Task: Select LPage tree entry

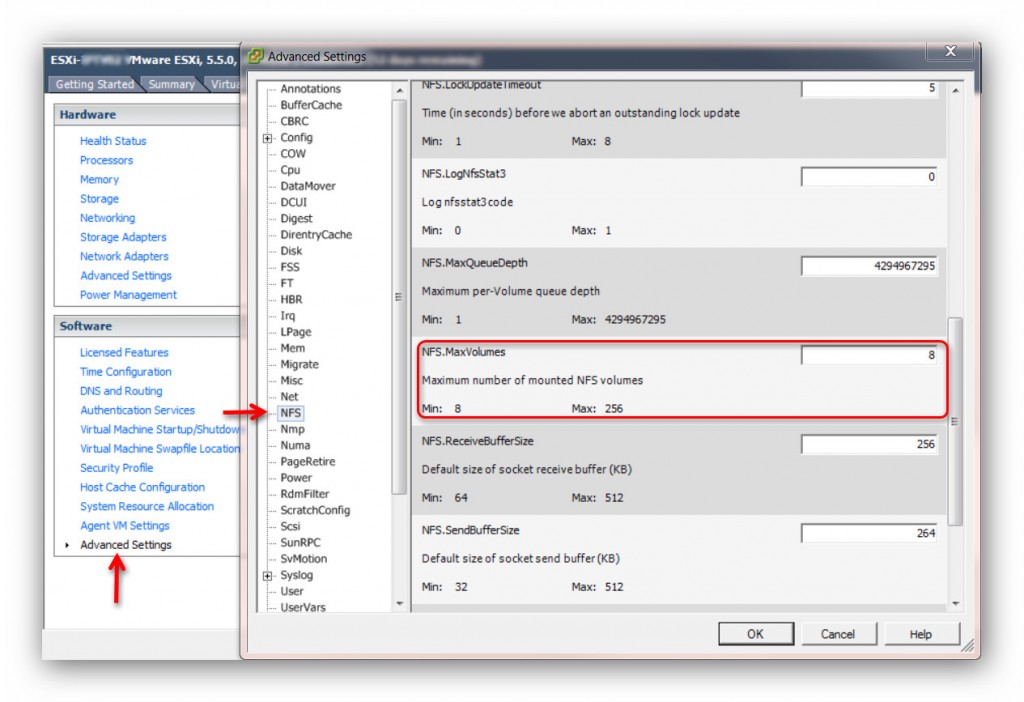Action: [295, 332]
